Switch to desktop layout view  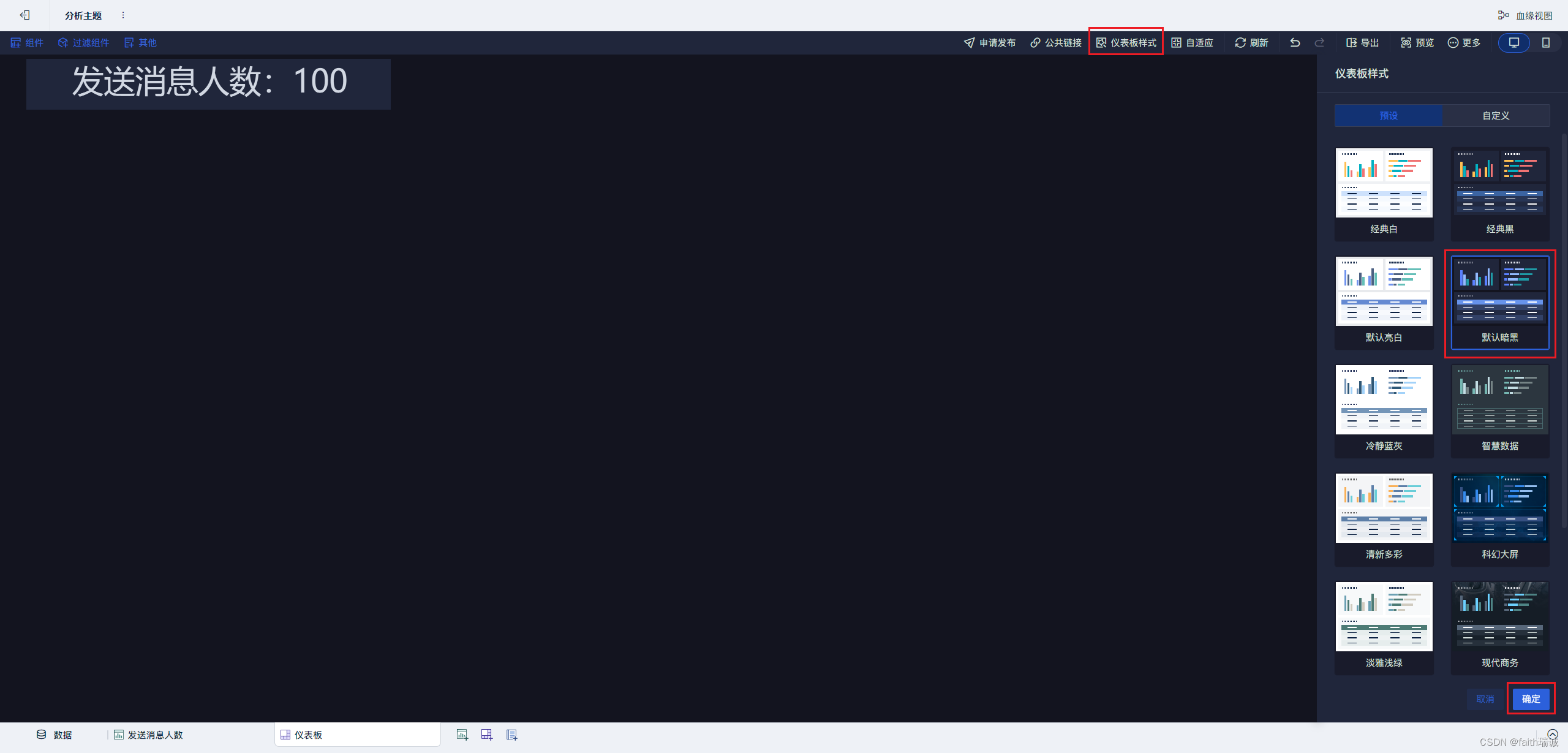click(1514, 42)
